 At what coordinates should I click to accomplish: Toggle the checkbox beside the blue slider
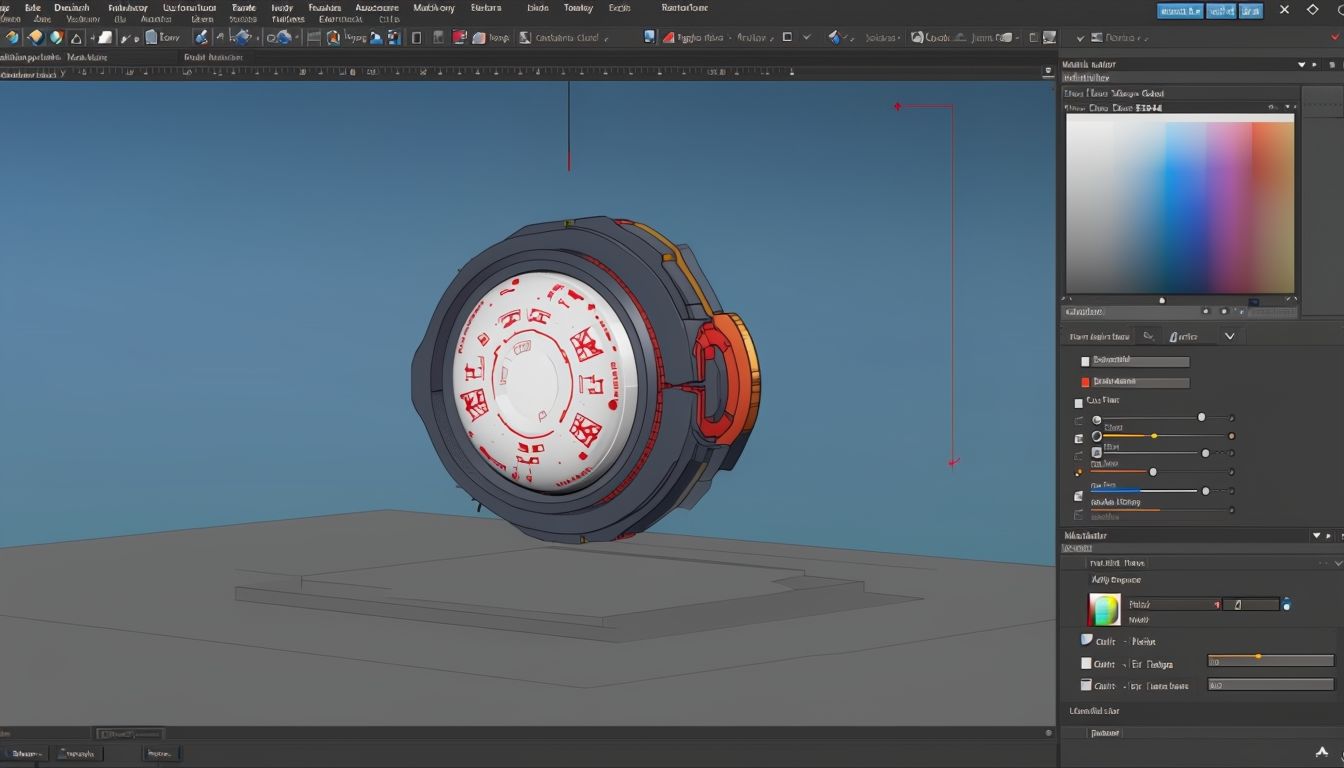point(1078,496)
